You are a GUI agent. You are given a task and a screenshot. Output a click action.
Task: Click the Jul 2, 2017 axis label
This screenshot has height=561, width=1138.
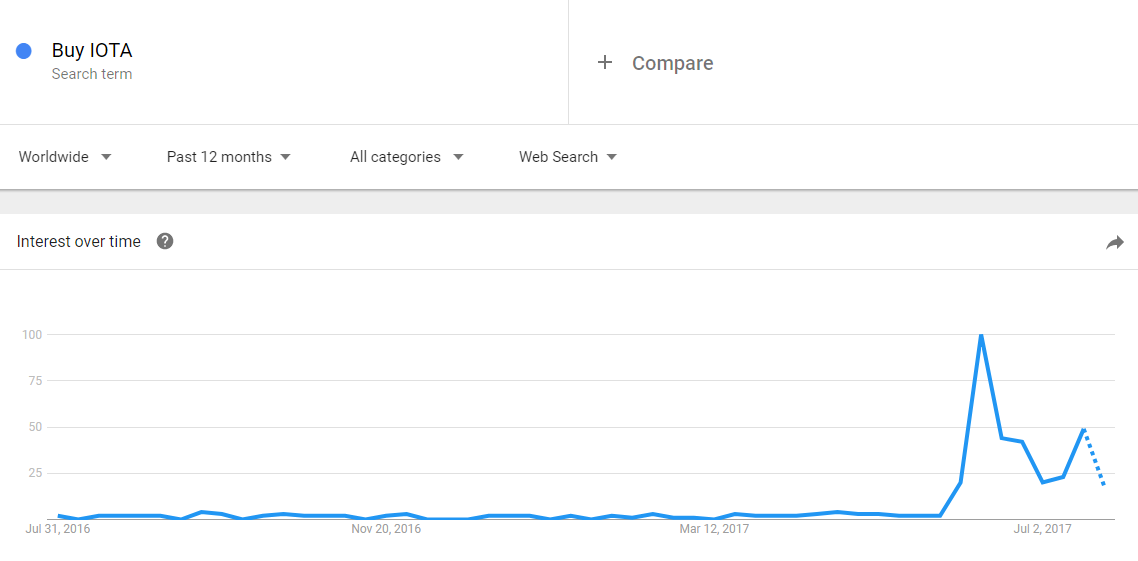(x=1042, y=529)
